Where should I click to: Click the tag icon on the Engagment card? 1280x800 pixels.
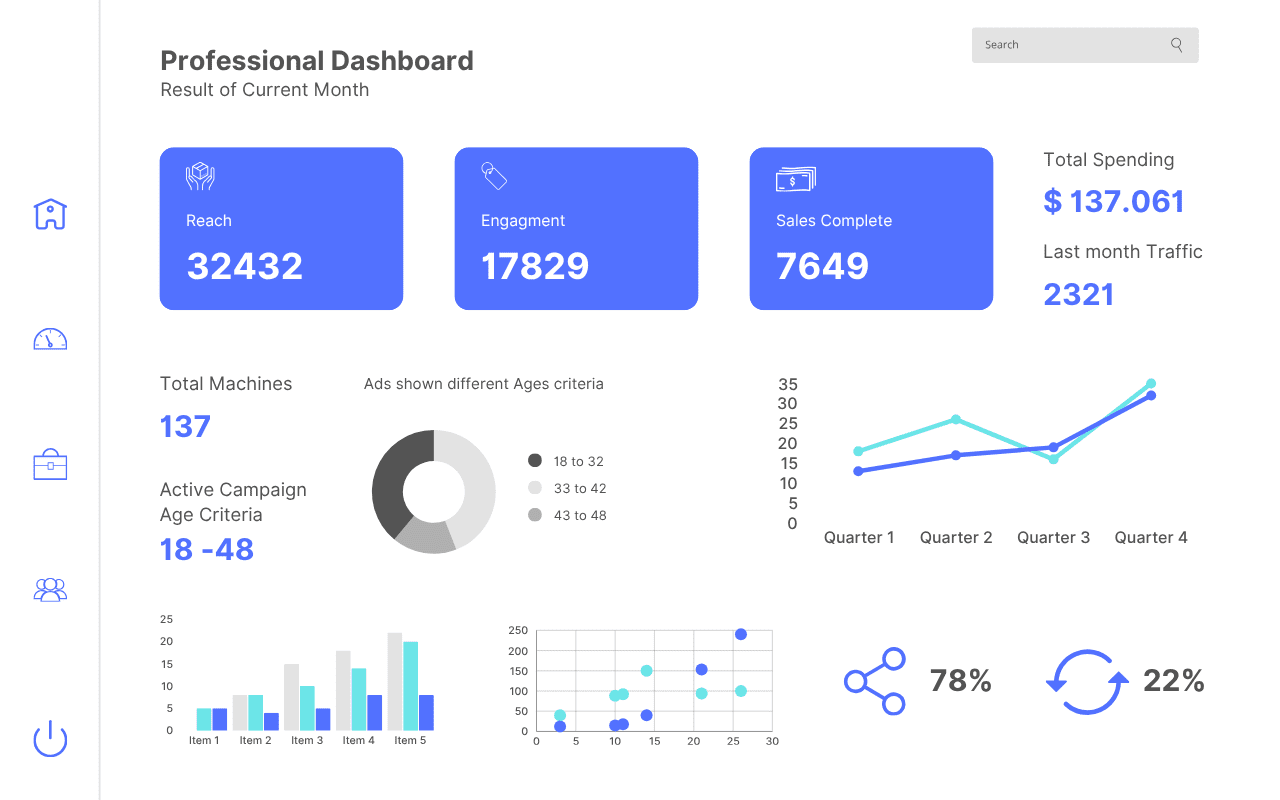click(x=494, y=174)
